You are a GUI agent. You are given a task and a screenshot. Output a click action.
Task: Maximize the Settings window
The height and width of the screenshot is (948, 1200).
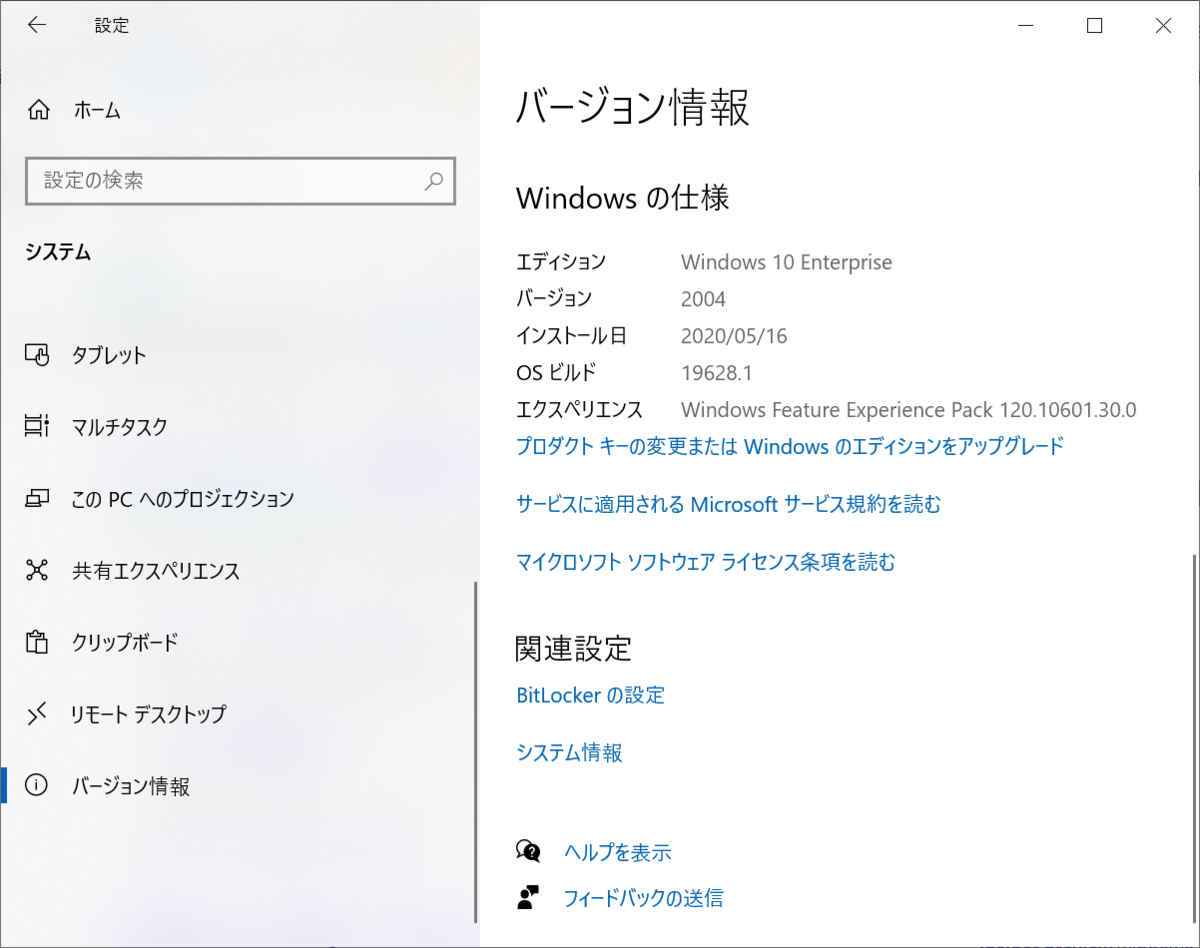[1094, 26]
